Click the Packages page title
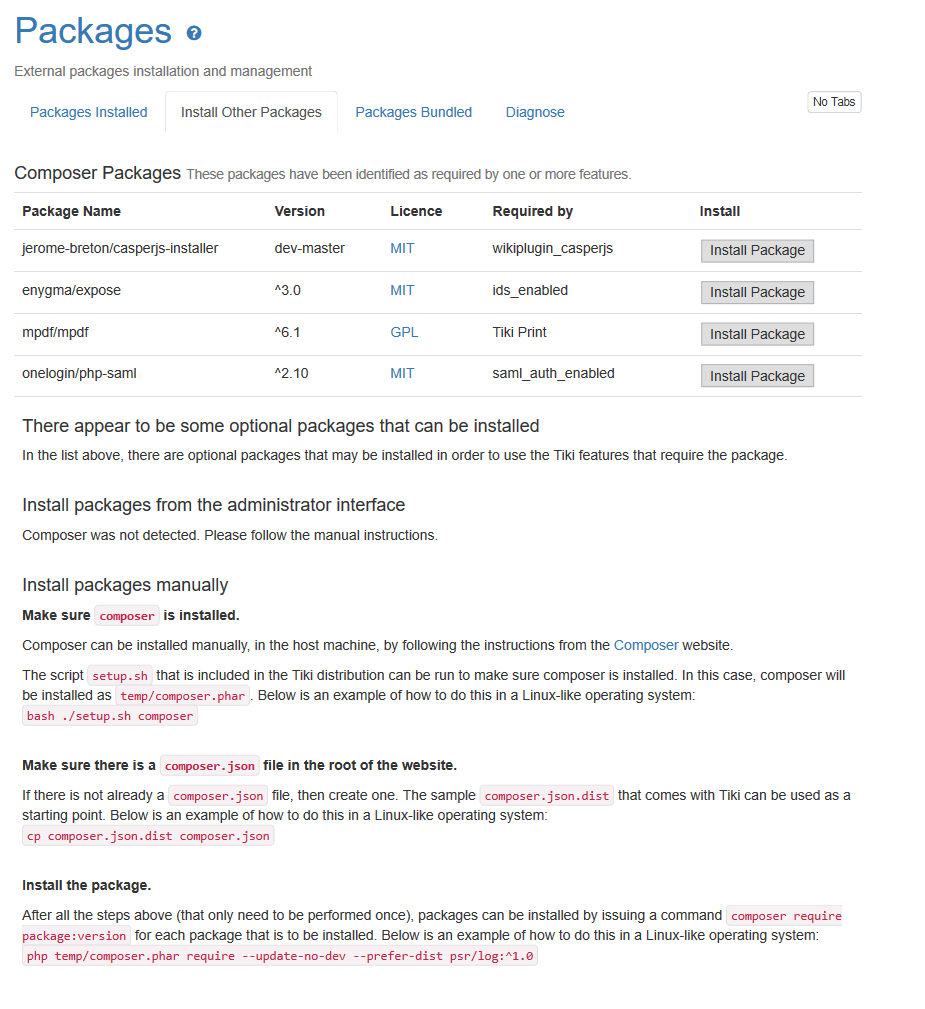This screenshot has height=1009, width=925. pyautogui.click(x=93, y=31)
